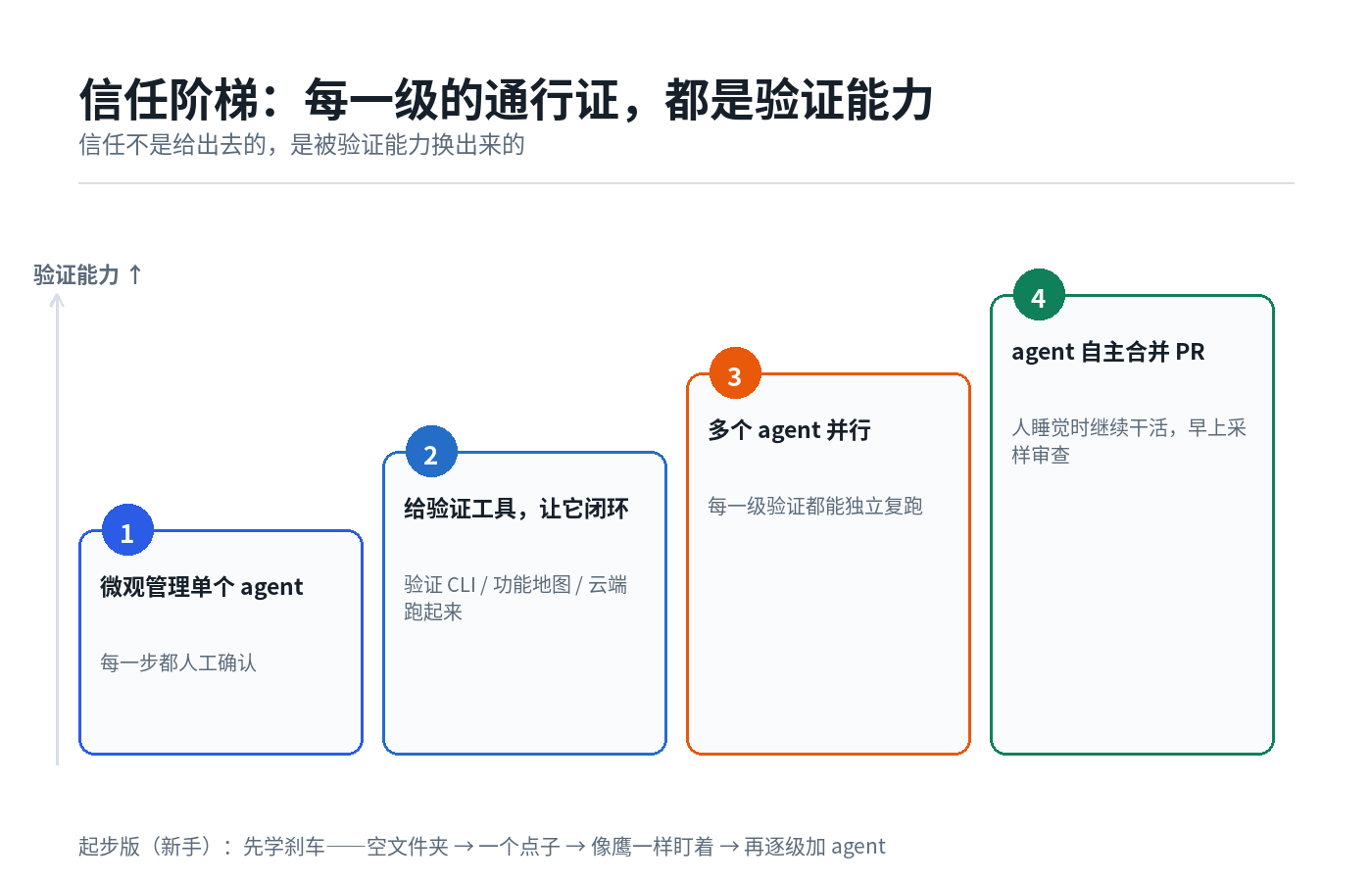Click the orange number 3 step badge
This screenshot has width=1372, height=882.
(x=735, y=373)
